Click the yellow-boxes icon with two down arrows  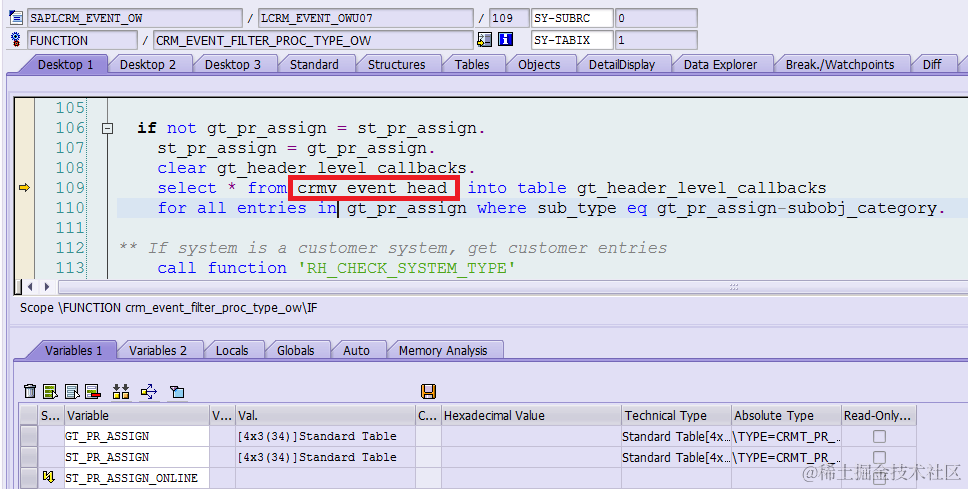click(x=121, y=391)
